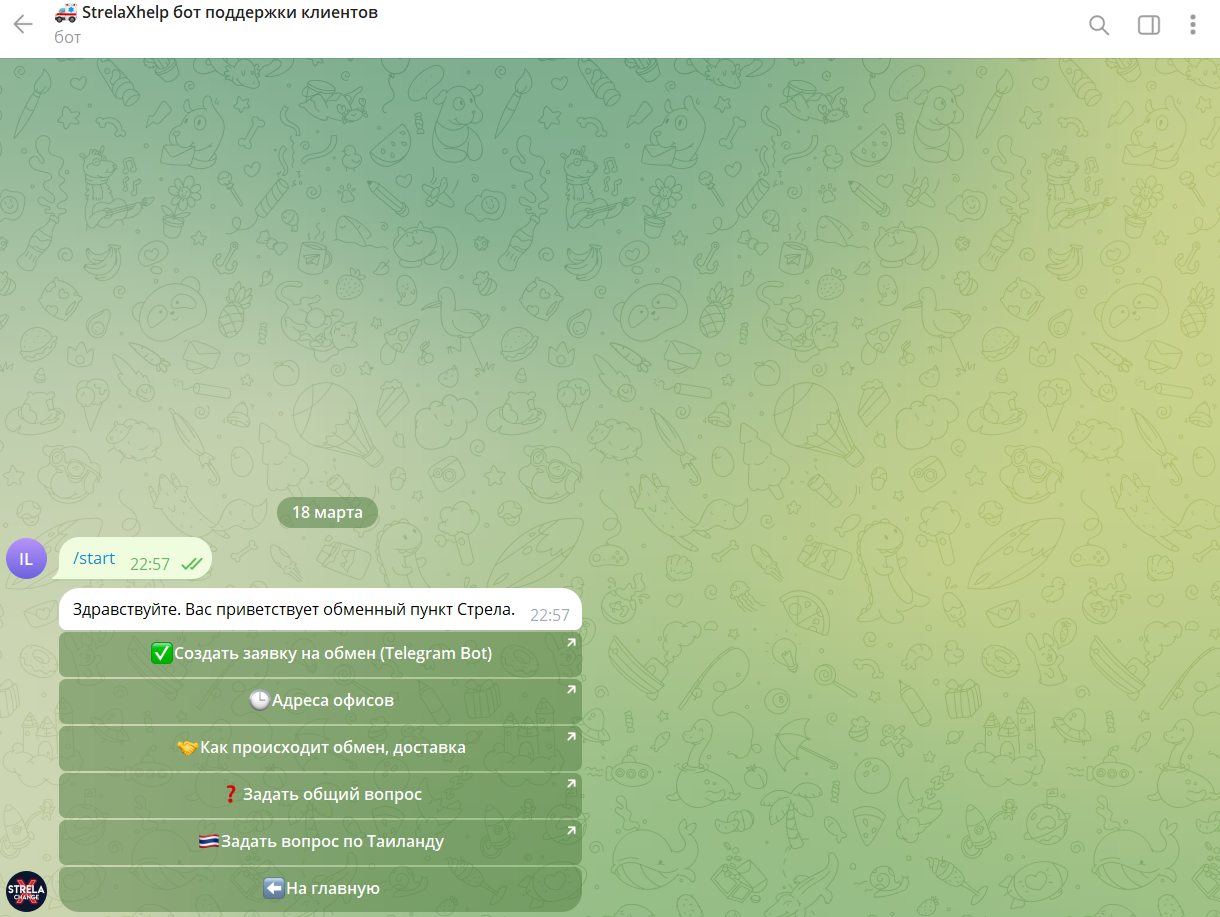Go back using the header arrow
Viewport: 1220px width, 917px height.
23,25
